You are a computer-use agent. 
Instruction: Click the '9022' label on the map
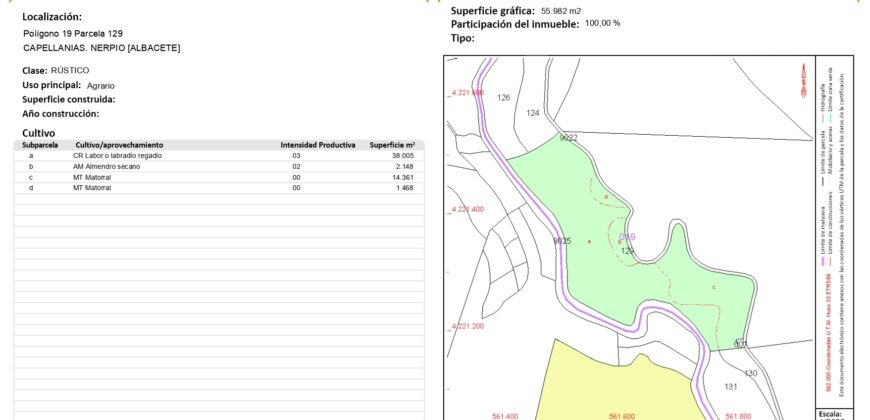coord(569,138)
